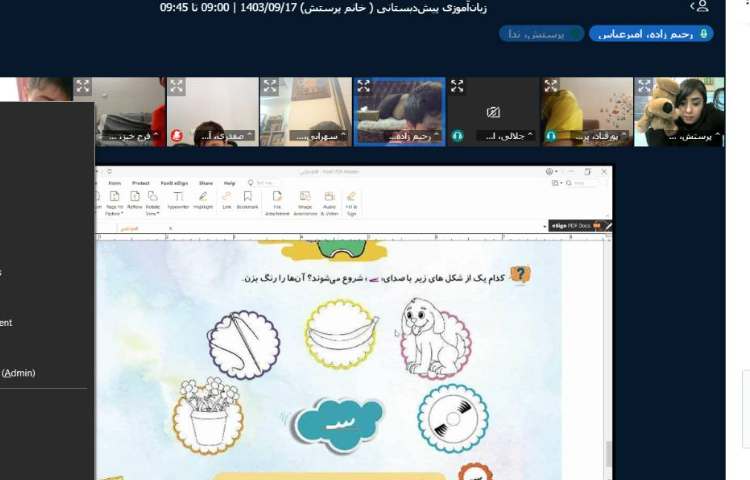Open chevron menu on جلالی name label
This screenshot has height=480, width=750.
click(530, 135)
